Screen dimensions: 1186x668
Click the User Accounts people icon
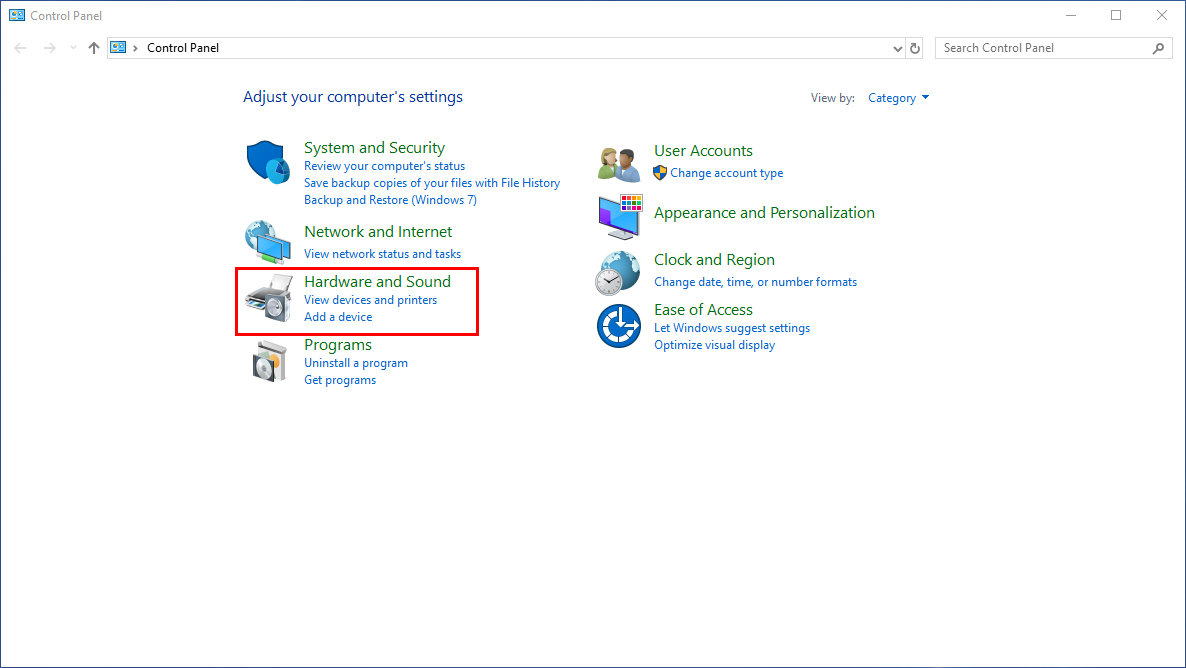click(x=618, y=164)
